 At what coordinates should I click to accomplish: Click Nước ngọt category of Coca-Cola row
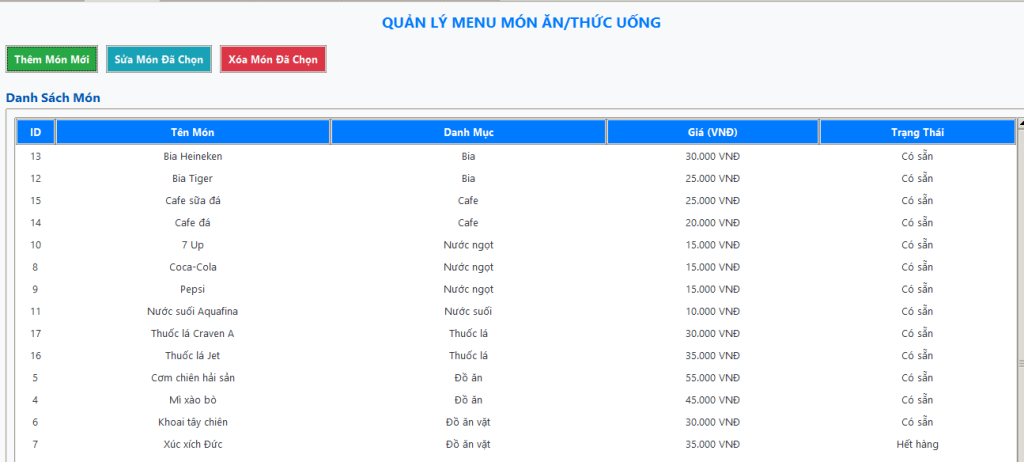(x=468, y=267)
